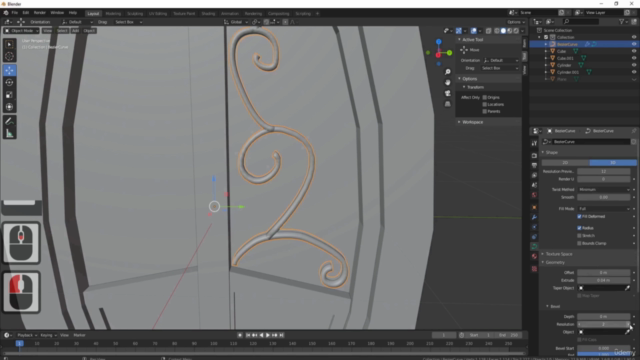Switch to the Modeling workspace tab
Viewport: 640px width, 360px height.
[113, 13]
